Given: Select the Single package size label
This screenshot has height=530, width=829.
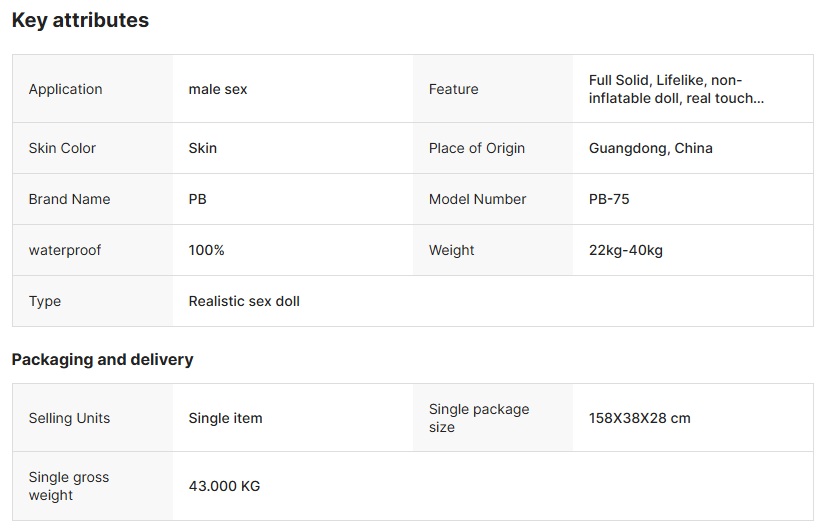Looking at the screenshot, I should tap(479, 418).
